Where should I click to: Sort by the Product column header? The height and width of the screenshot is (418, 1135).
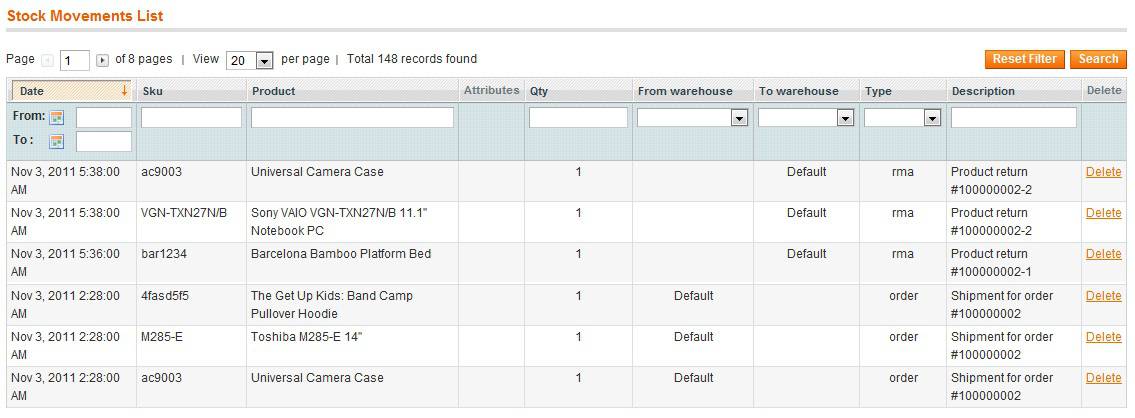(x=274, y=91)
